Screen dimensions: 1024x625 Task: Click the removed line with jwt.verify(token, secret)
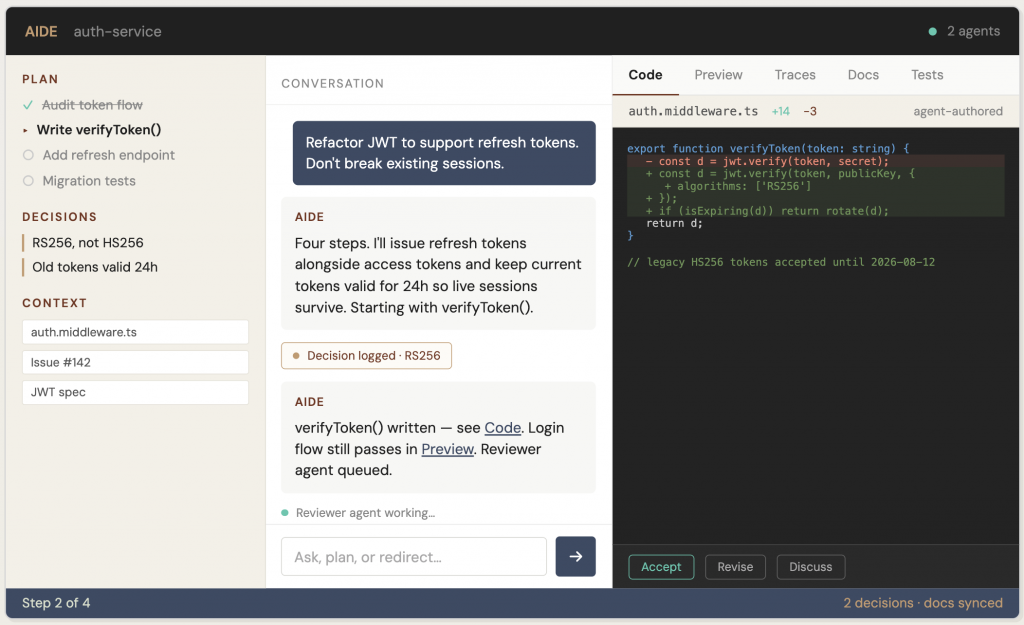click(816, 161)
